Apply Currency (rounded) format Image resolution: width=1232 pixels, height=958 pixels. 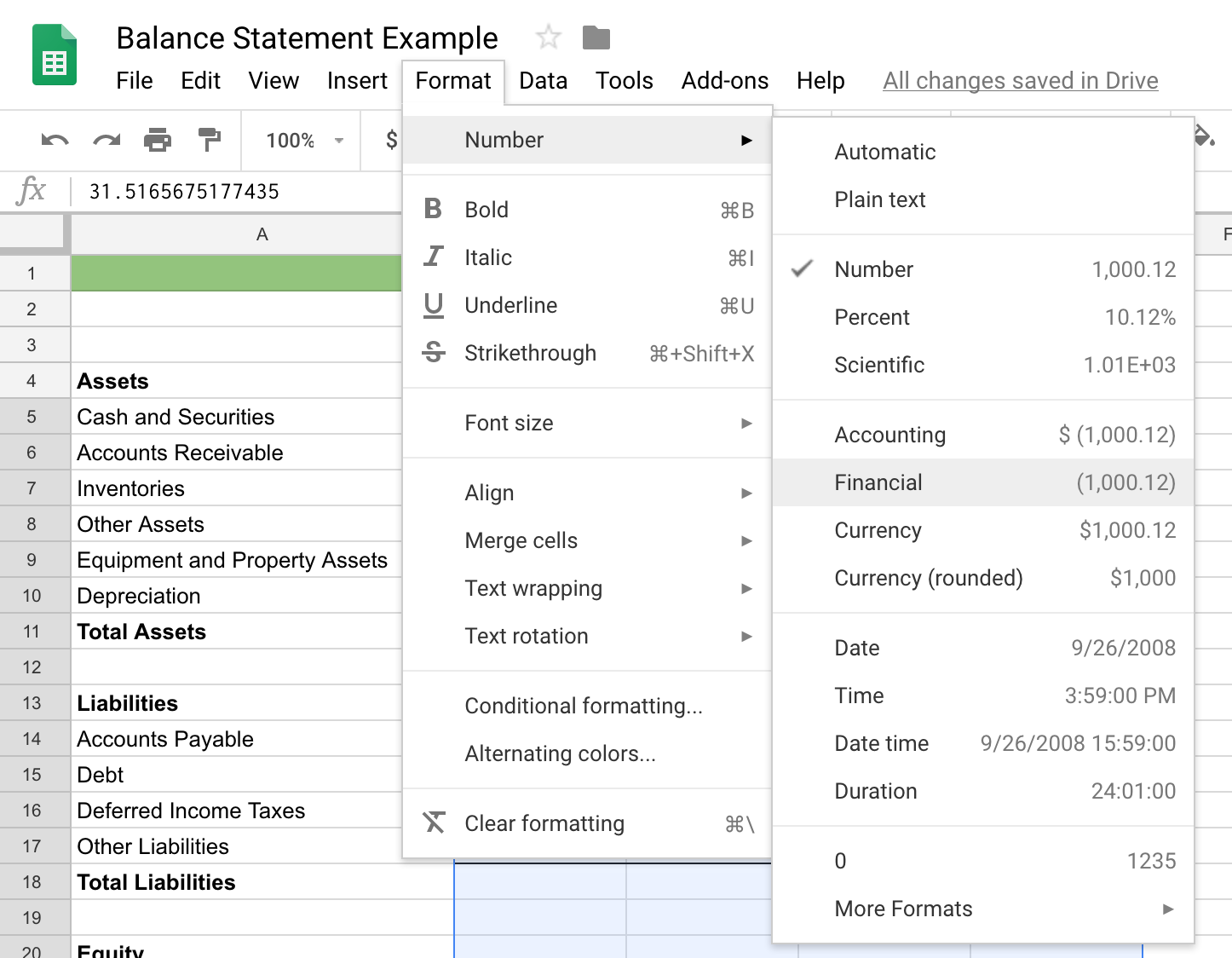coord(983,578)
